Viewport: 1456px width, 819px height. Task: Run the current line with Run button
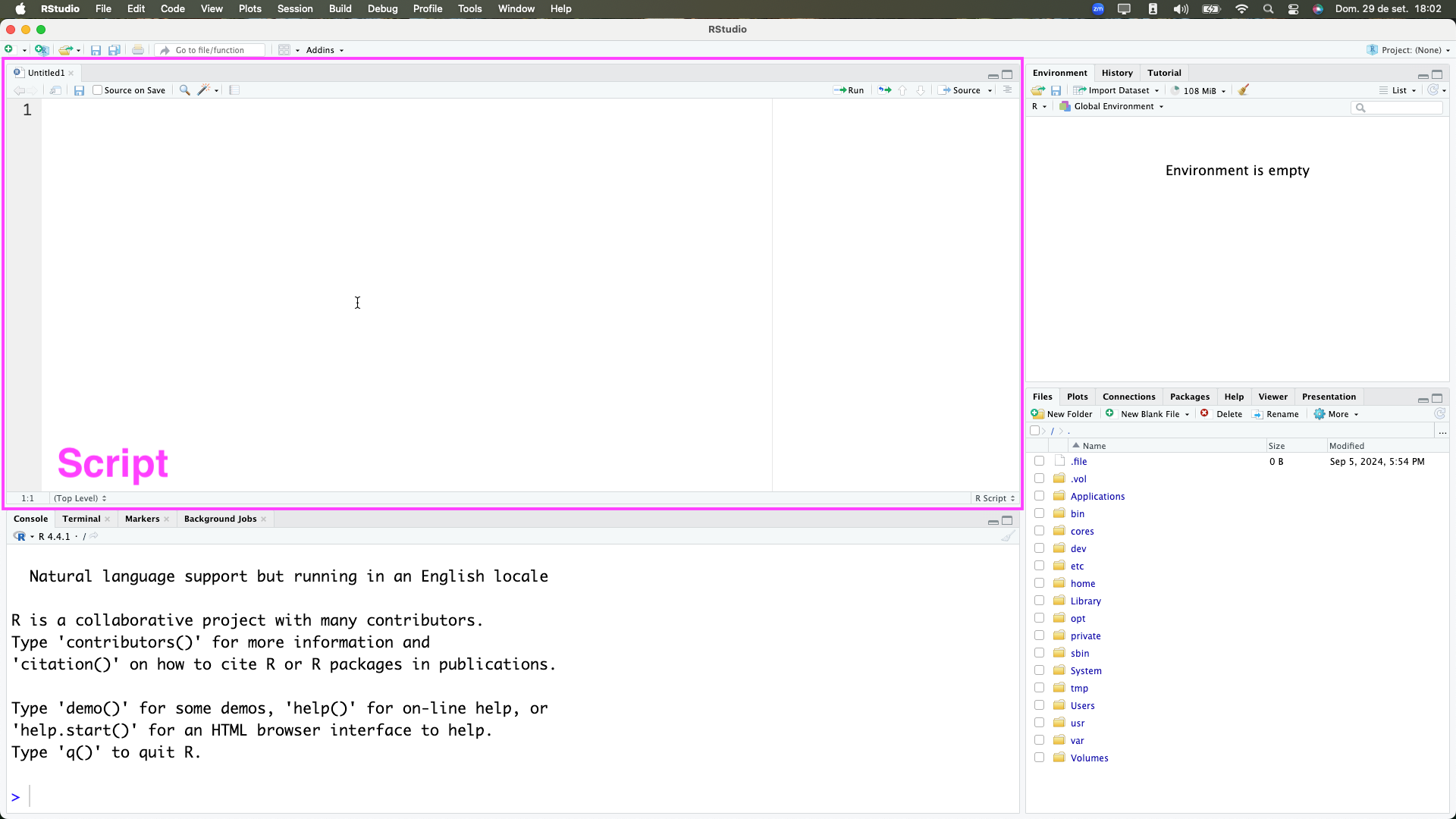(849, 90)
